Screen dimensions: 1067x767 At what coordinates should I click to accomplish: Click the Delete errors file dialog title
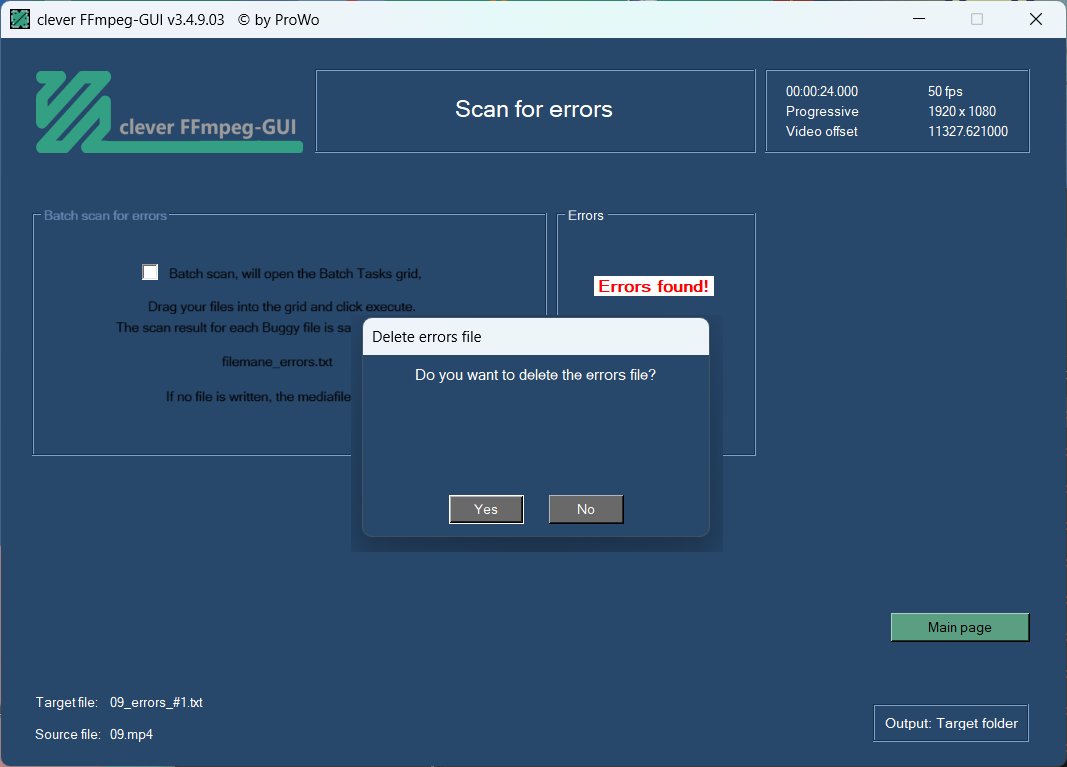[427, 337]
